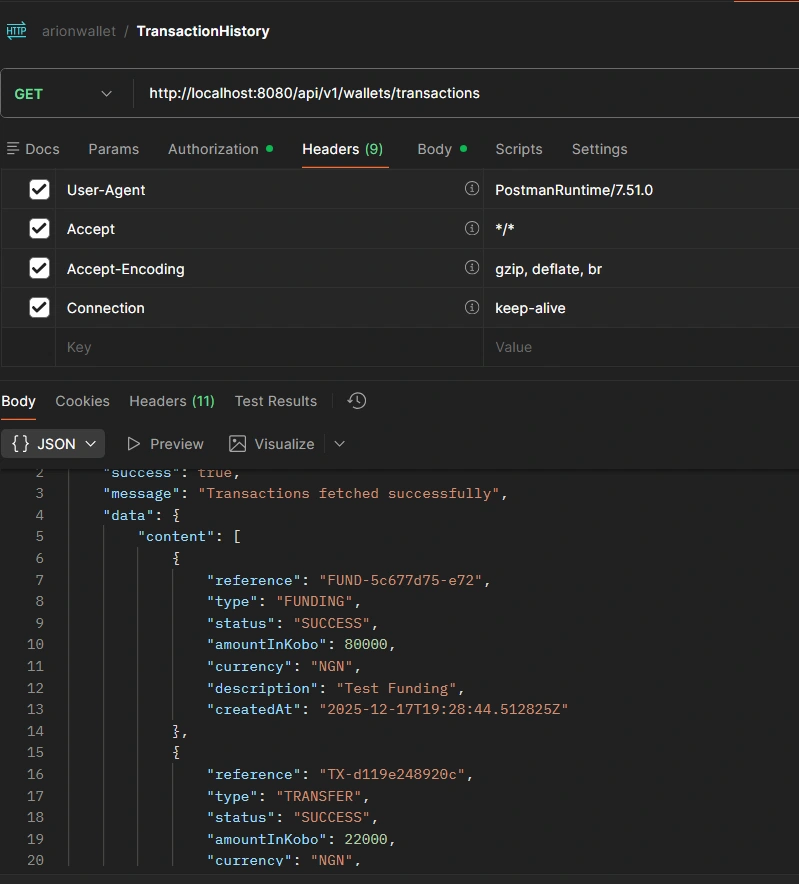
Task: Disable the Accept-Encoding header checkbox
Action: pyautogui.click(x=39, y=268)
